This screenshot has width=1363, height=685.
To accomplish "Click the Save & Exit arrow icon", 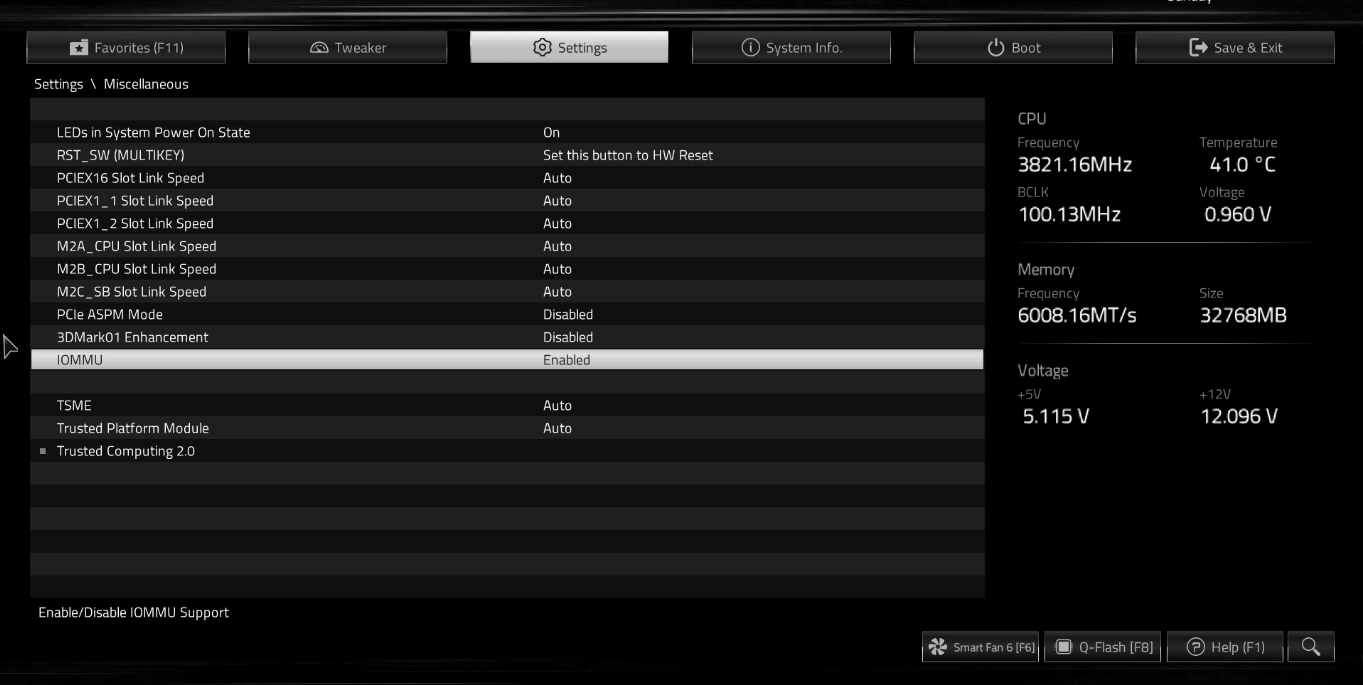I will coord(1198,47).
